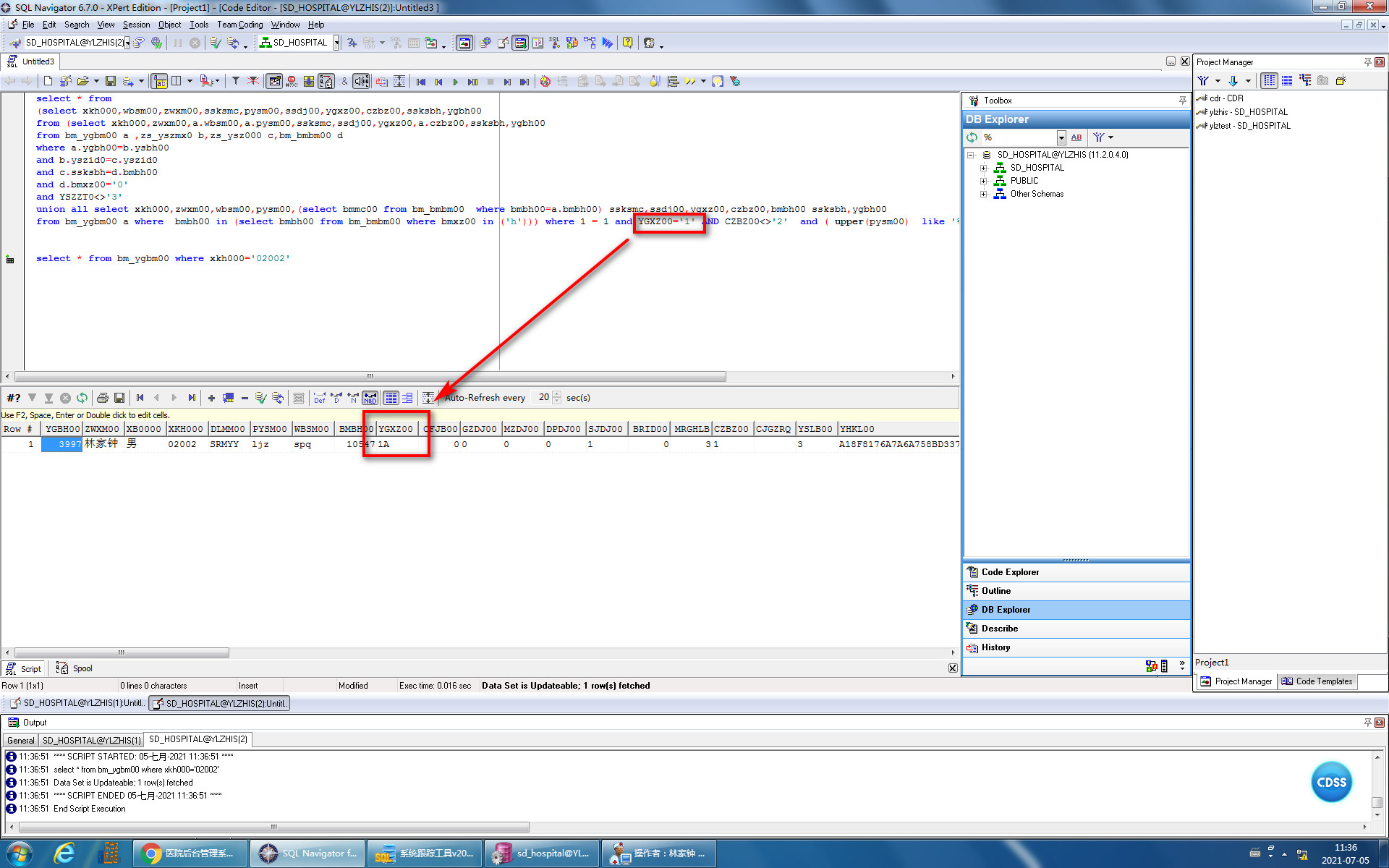Click the Open file folder icon
The height and width of the screenshot is (868, 1389).
82,81
